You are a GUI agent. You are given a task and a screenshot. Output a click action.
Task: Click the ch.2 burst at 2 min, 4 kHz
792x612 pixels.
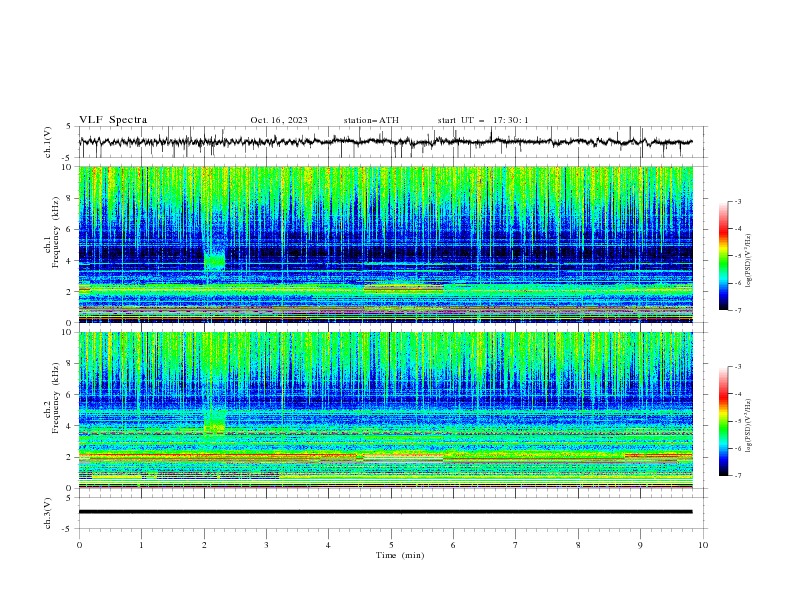215,421
